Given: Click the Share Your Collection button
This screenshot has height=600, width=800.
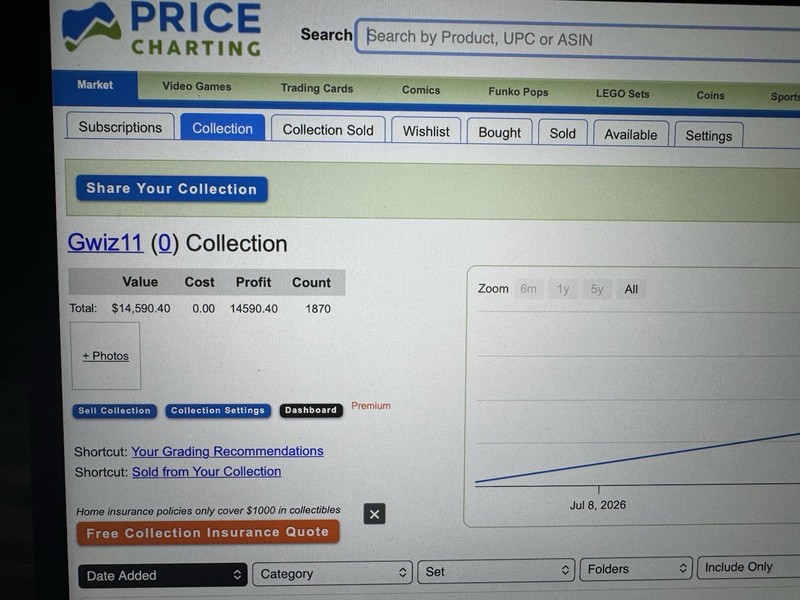Looking at the screenshot, I should tap(171, 189).
